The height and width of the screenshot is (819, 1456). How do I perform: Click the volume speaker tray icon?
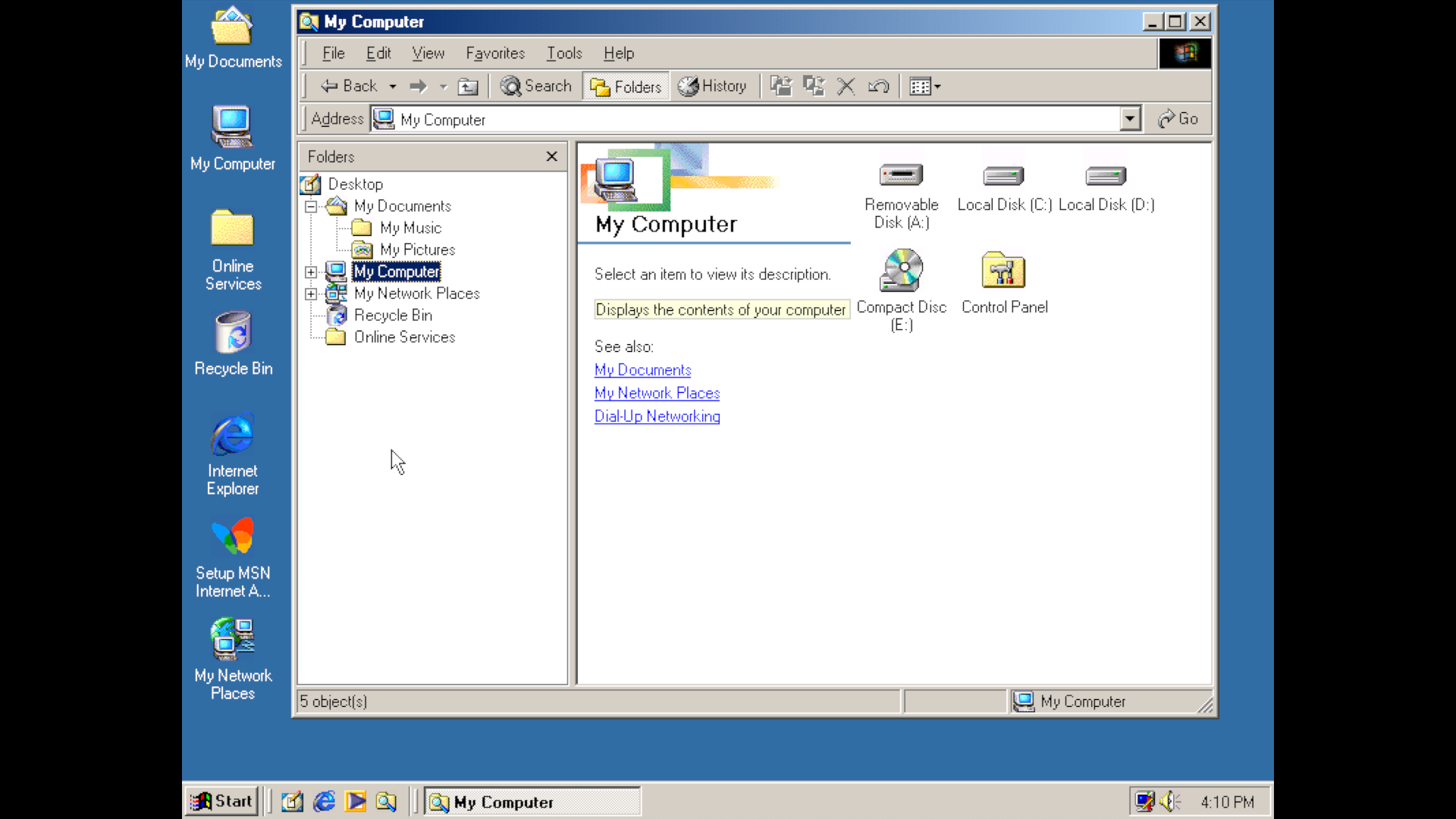(x=1170, y=802)
